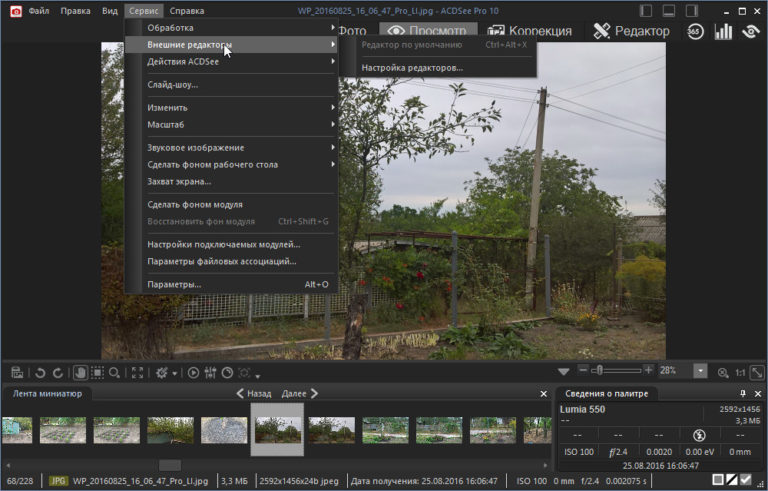This screenshot has height=491, width=768.
Task: Open the zoom percentage dropdown
Action: (700, 371)
